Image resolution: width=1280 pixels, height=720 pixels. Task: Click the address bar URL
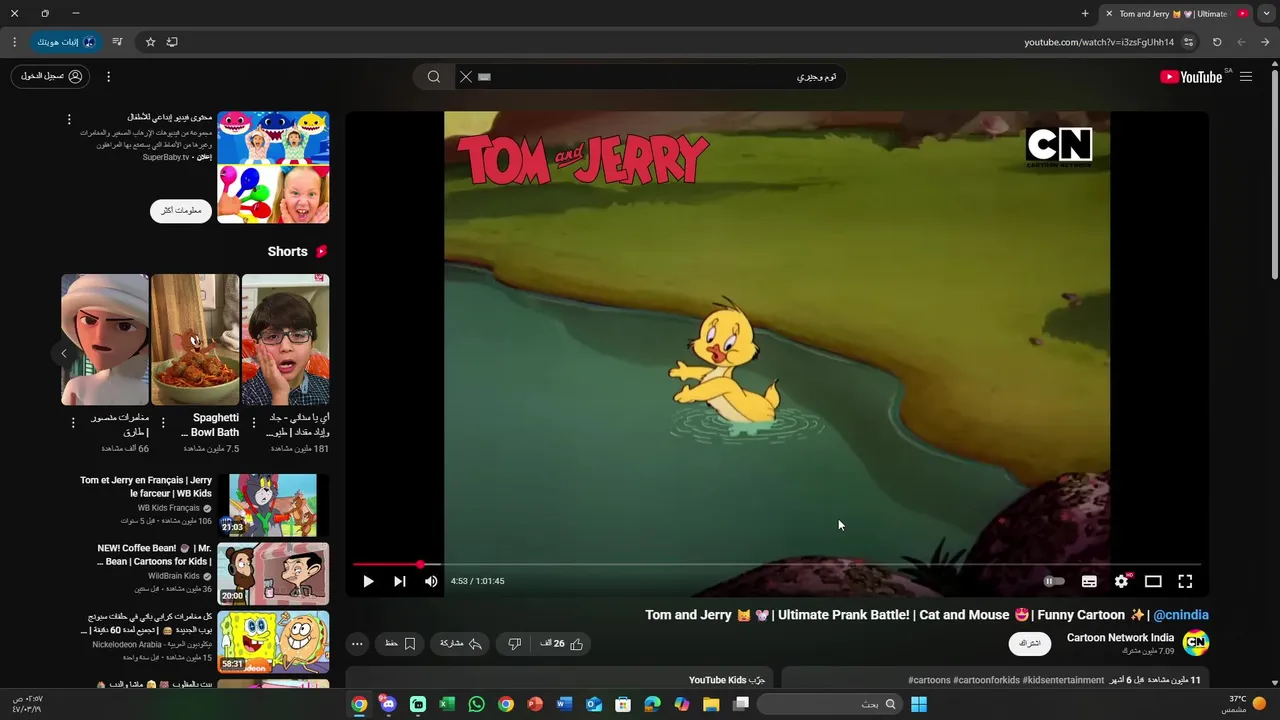coord(1099,42)
